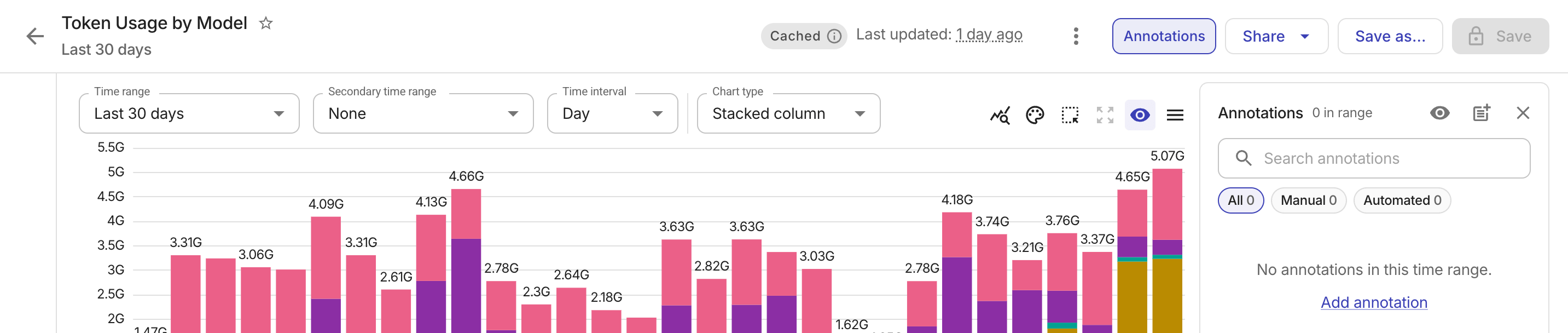Focus the Search annotations field
The height and width of the screenshot is (333, 1568).
(x=1374, y=159)
